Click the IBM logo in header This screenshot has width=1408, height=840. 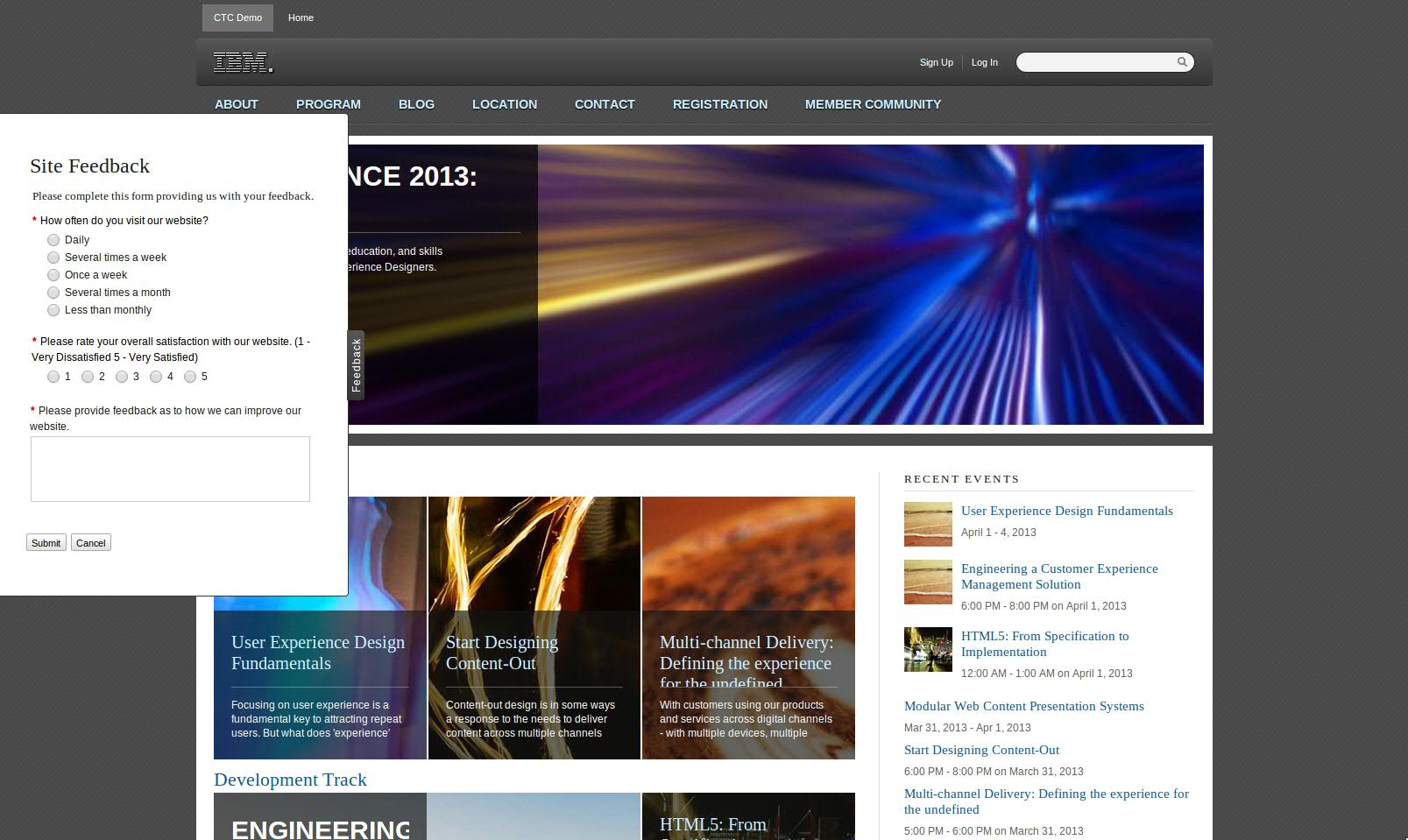(x=243, y=62)
